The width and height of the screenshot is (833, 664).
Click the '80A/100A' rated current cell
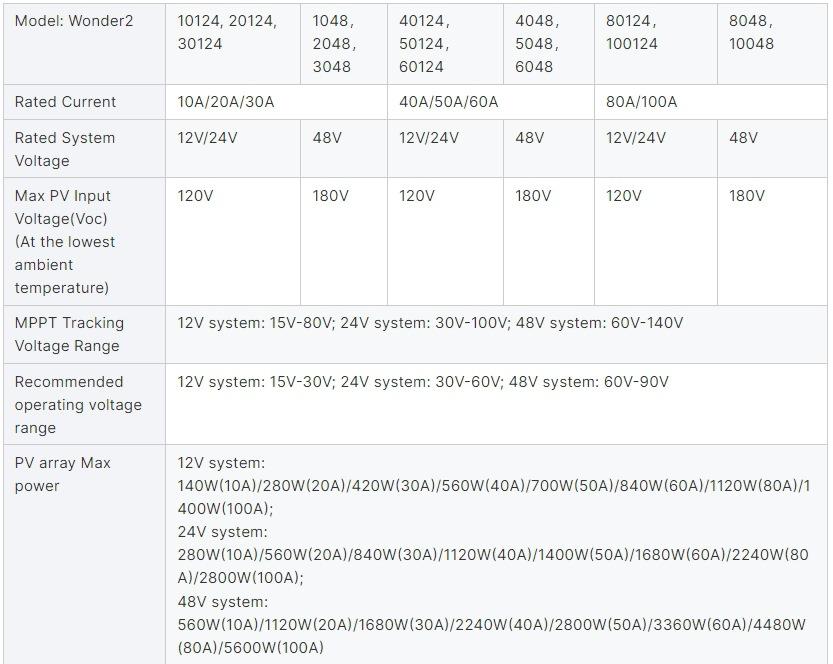(x=641, y=102)
